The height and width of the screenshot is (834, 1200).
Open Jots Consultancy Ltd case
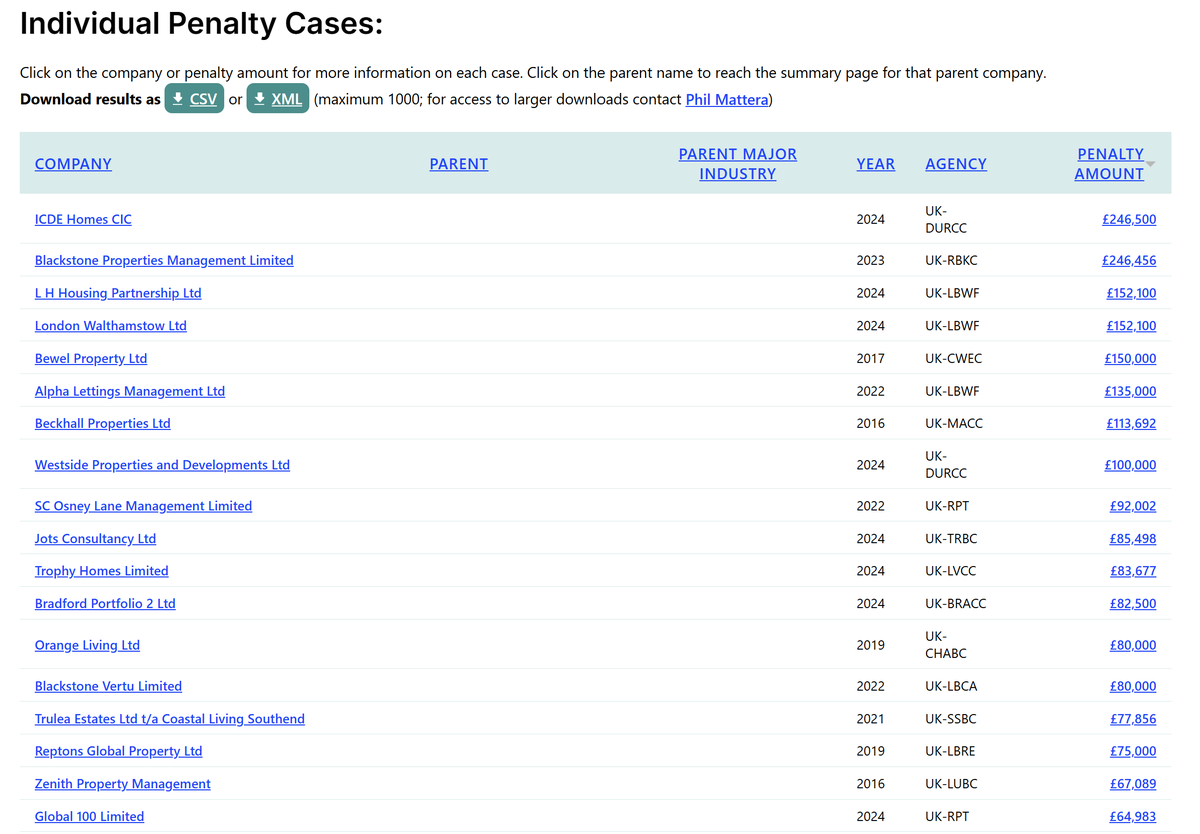pos(95,538)
